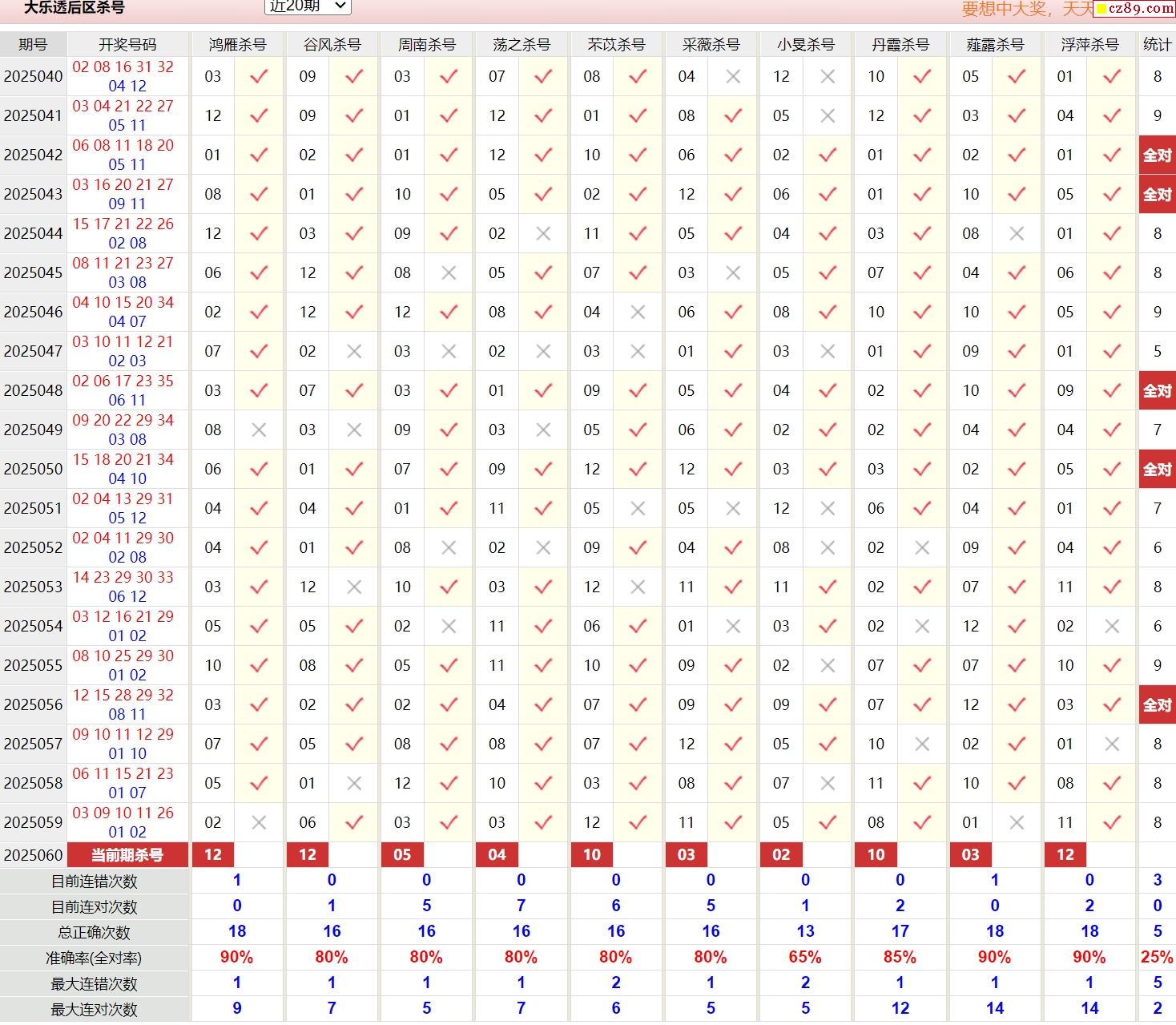Click the 要想中大奖 orange promo text
The image size is (1176, 1025).
[1027, 9]
